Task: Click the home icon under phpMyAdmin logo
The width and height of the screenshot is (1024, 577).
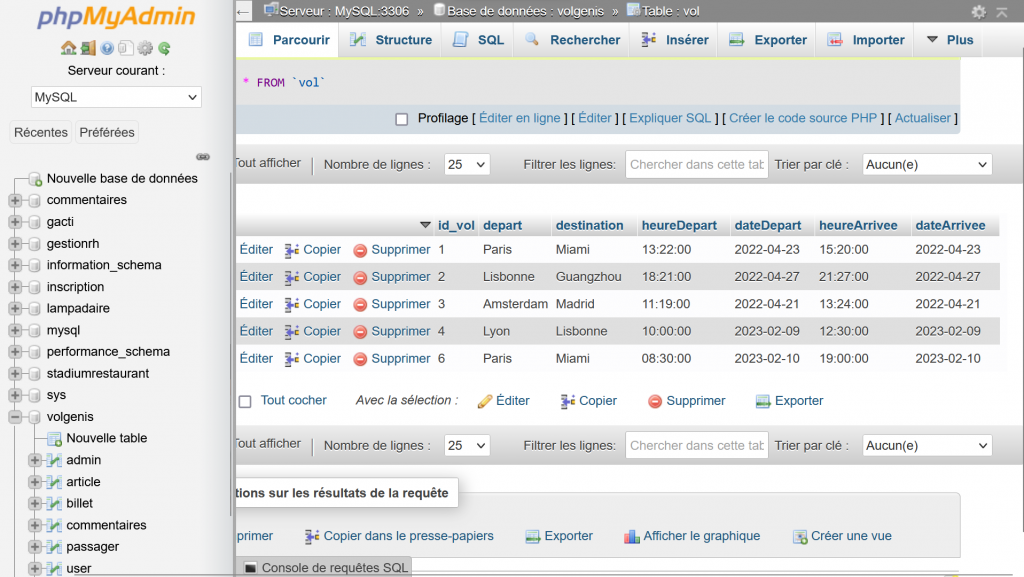Action: (x=68, y=48)
